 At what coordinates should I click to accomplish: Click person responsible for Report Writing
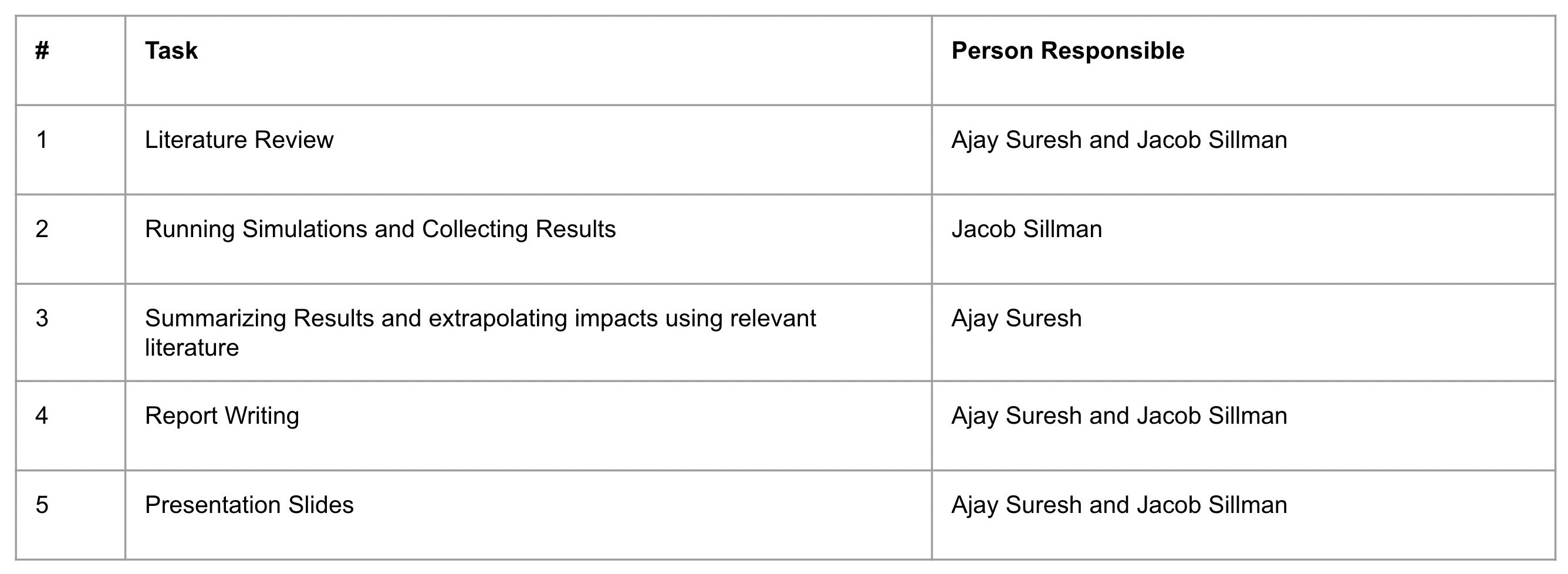pyautogui.click(x=1118, y=416)
